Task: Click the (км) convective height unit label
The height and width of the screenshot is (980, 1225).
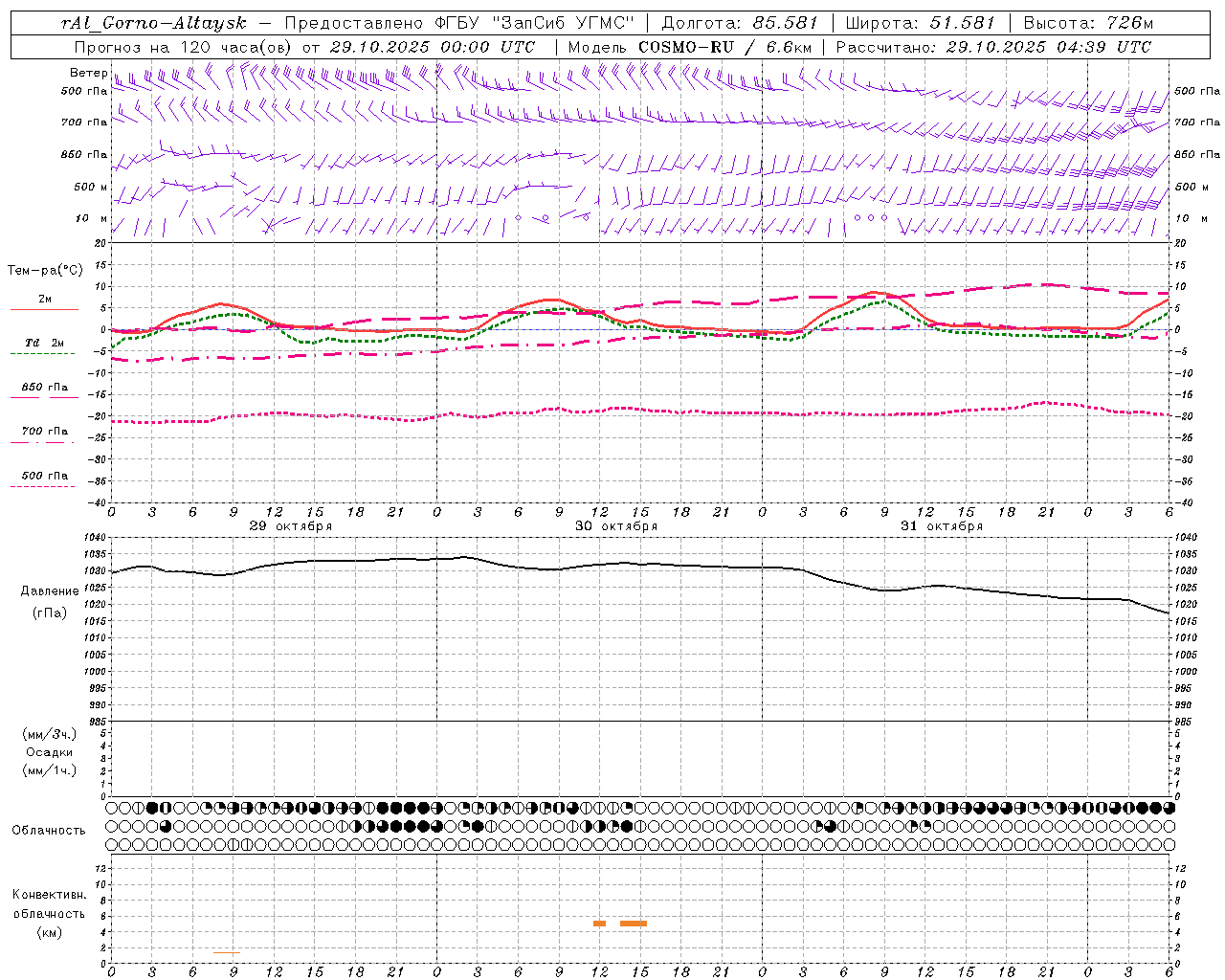Action: [x=49, y=932]
